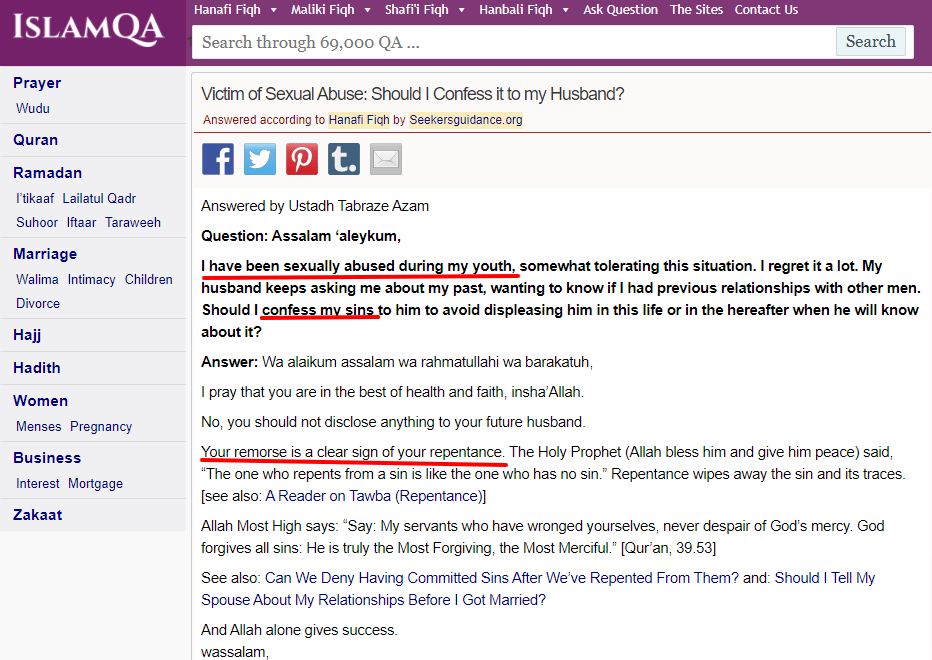Open the Zakaat category
Screen dimensions: 932x660
click(37, 515)
